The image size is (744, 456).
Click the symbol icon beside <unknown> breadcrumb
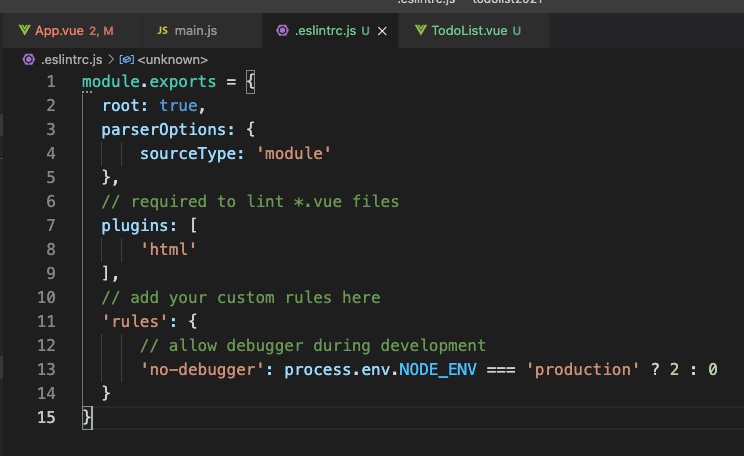click(x=127, y=59)
